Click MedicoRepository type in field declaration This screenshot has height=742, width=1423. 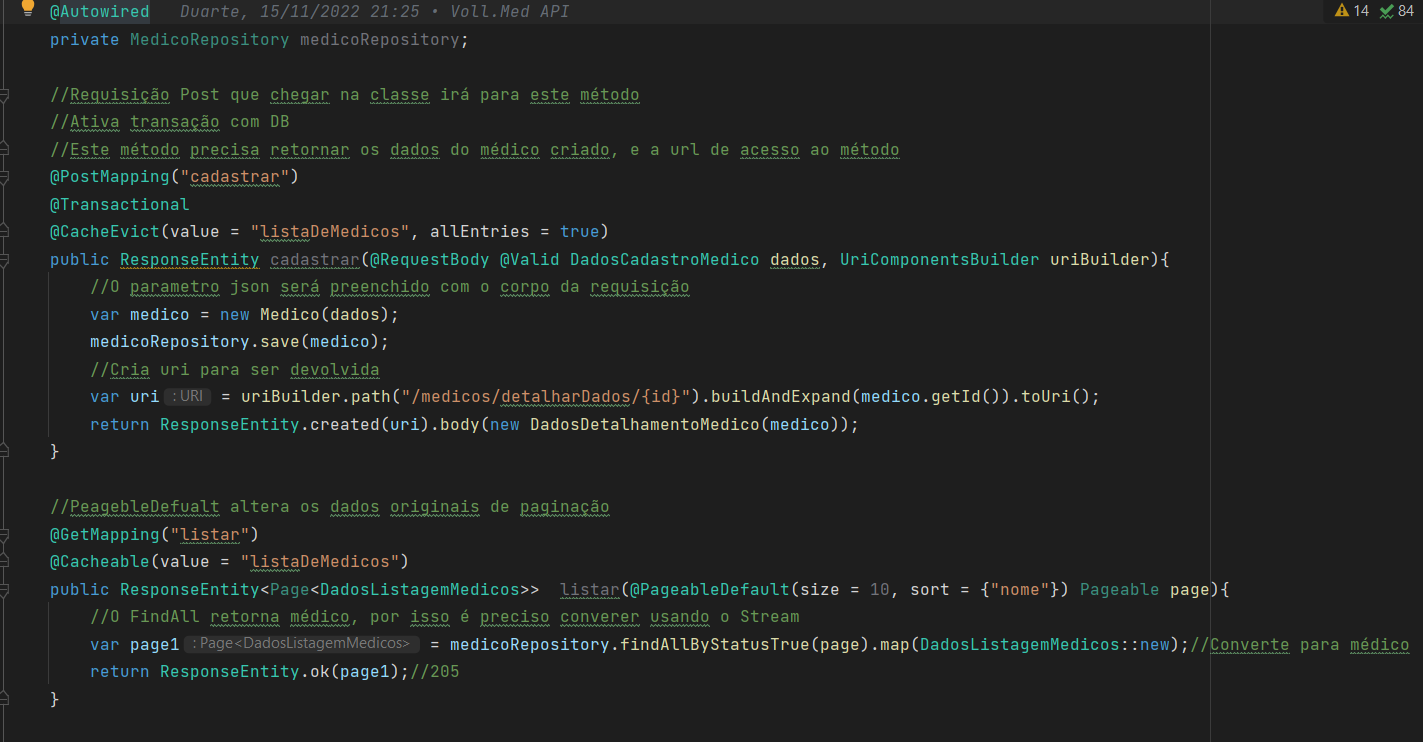210,40
